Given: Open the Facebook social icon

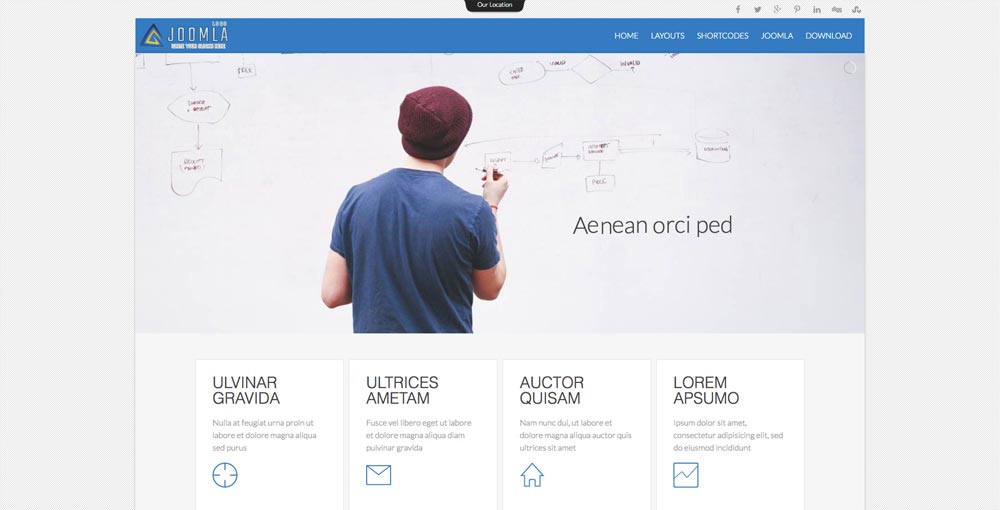Looking at the screenshot, I should tap(738, 10).
